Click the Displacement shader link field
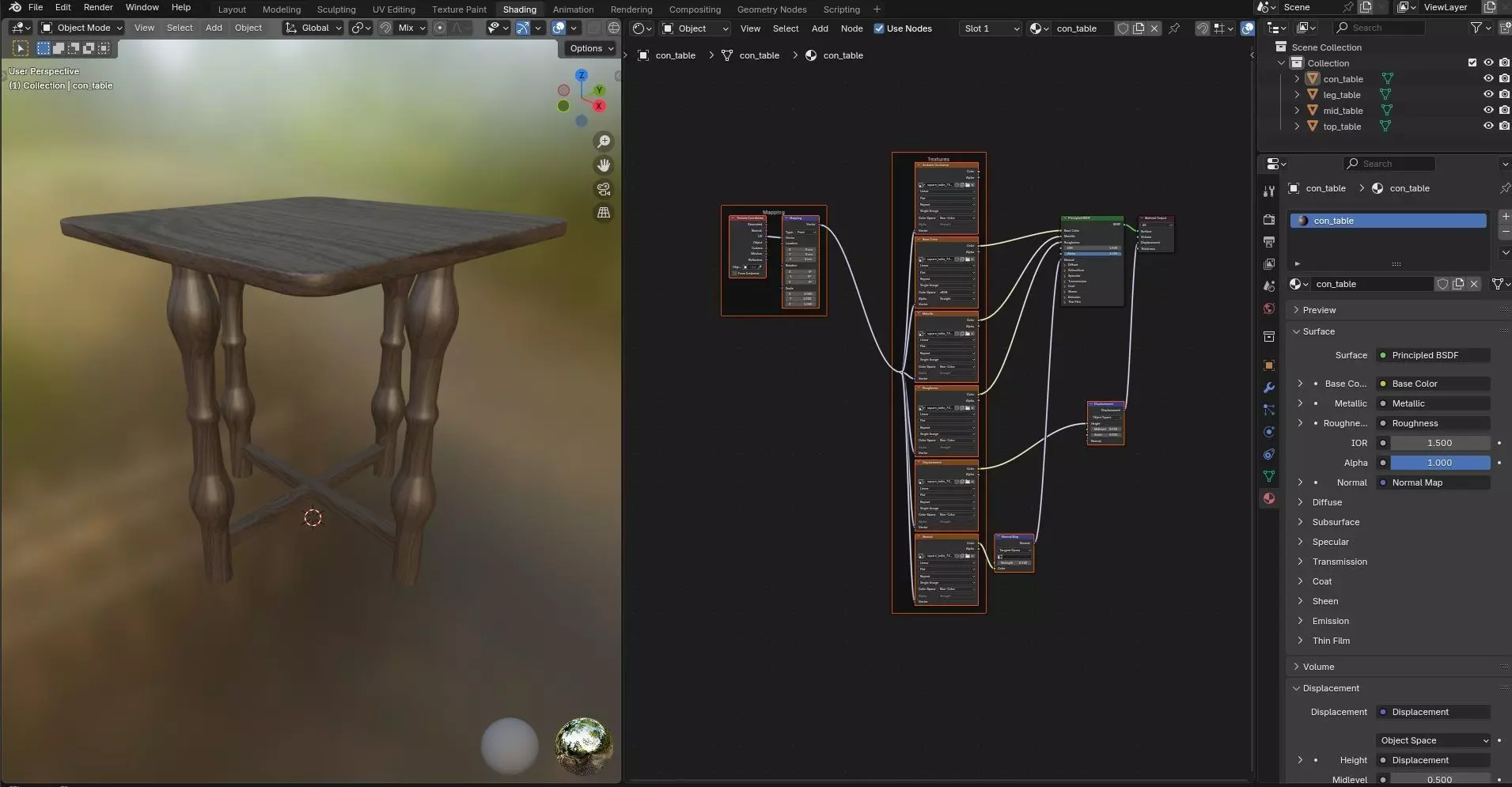Screen dimensions: 1512x787 tap(1434, 712)
